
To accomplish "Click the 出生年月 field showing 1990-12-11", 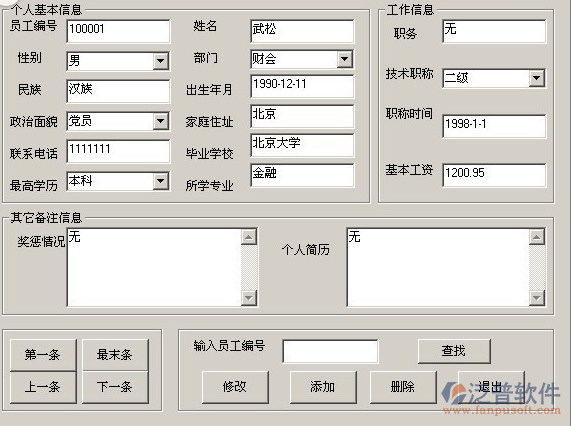I will 302,86.
